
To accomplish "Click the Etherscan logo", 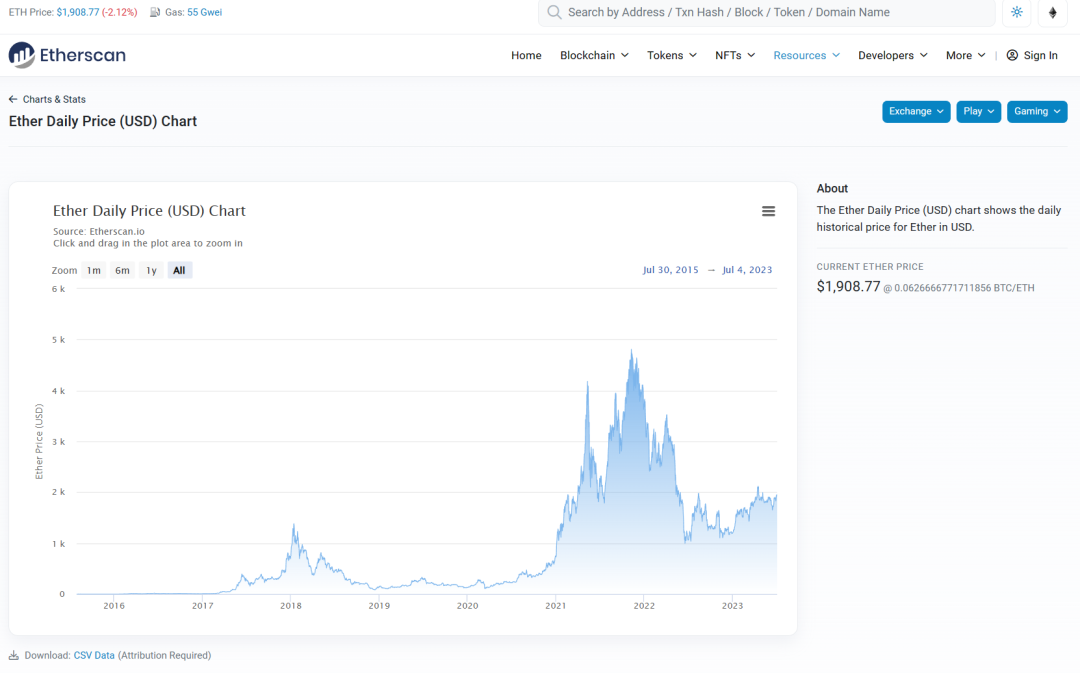I will [x=66, y=55].
